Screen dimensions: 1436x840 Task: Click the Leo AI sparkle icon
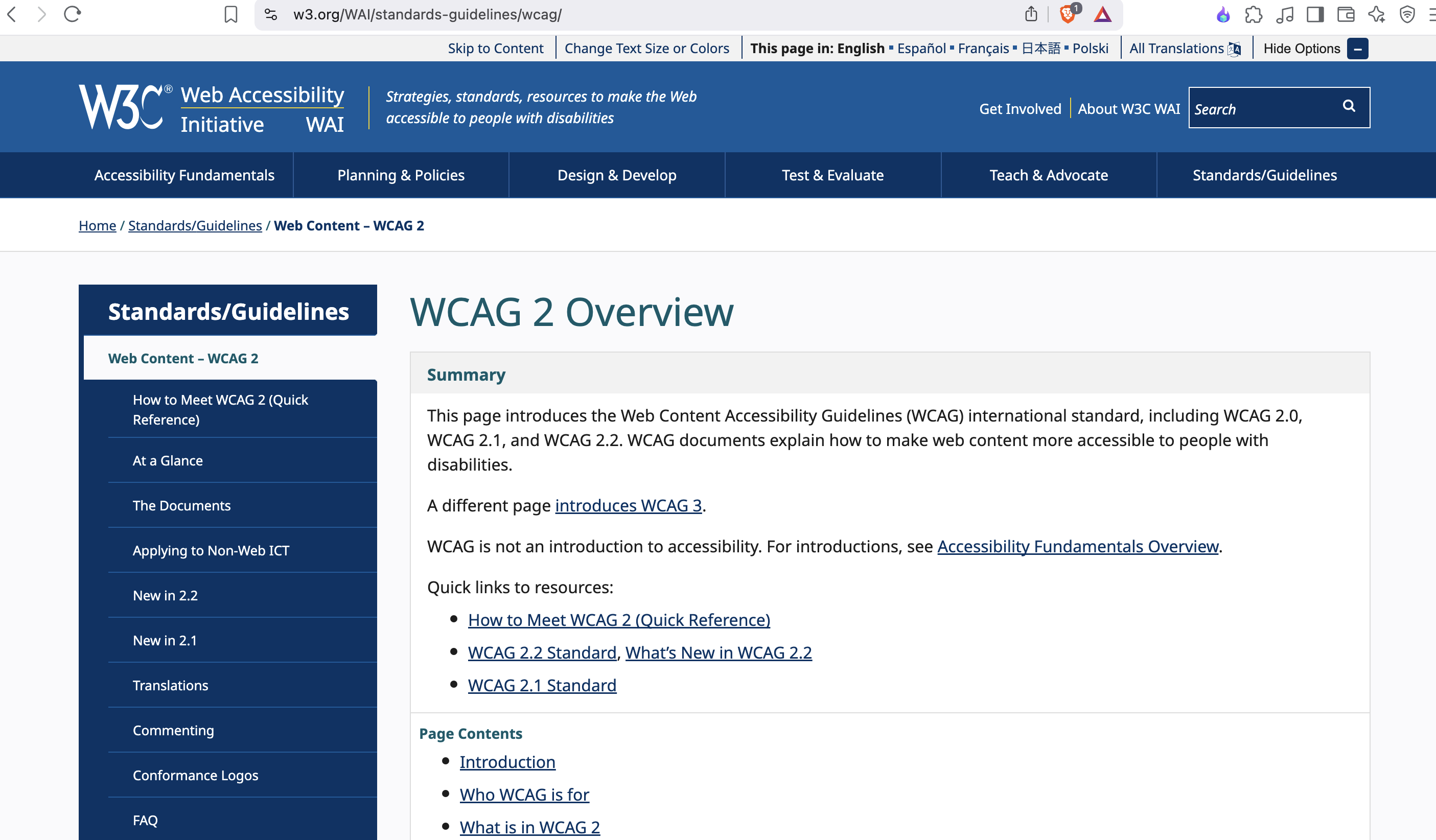pos(1376,14)
